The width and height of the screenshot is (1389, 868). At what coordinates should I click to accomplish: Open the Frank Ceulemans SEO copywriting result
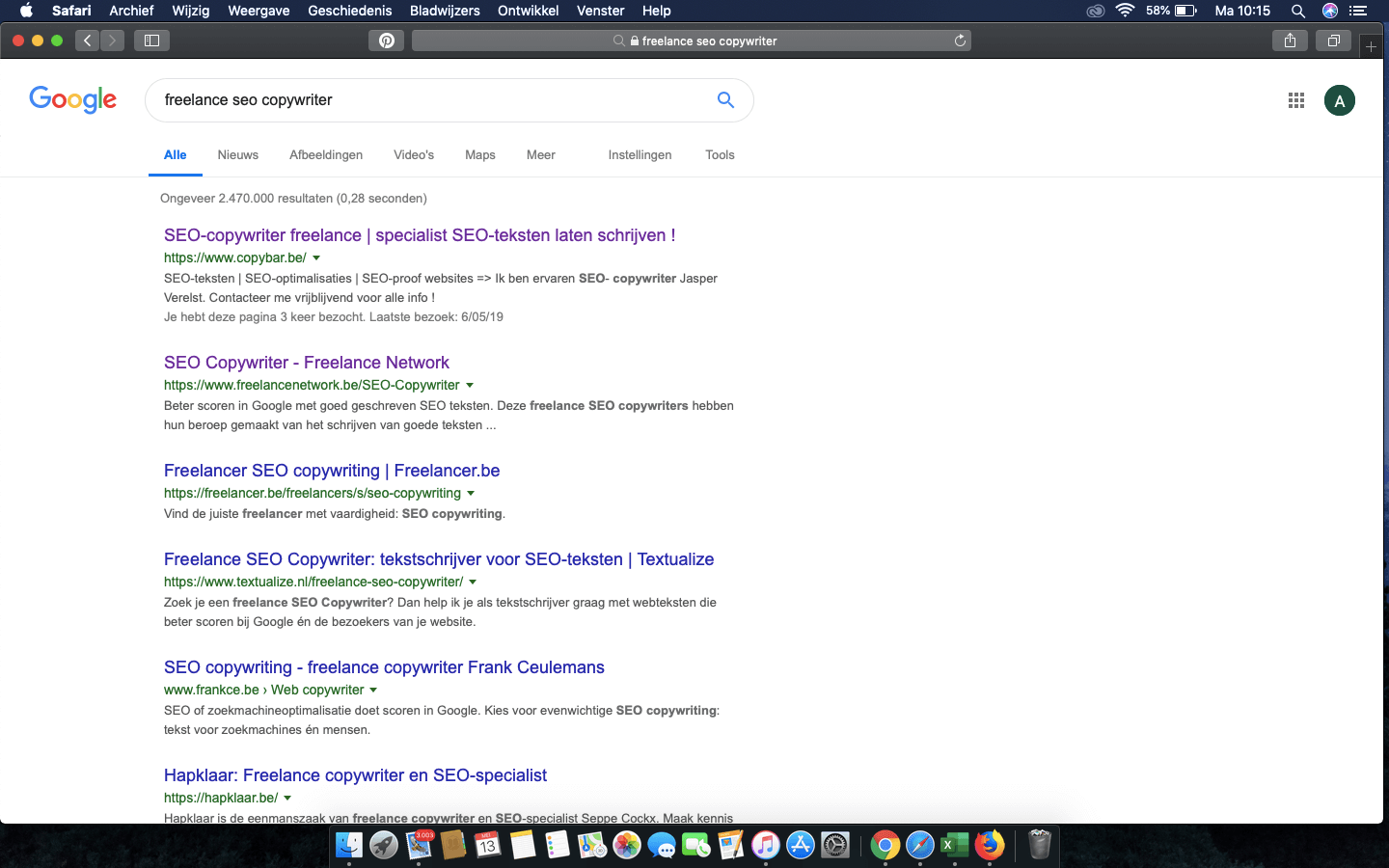pyautogui.click(x=384, y=667)
